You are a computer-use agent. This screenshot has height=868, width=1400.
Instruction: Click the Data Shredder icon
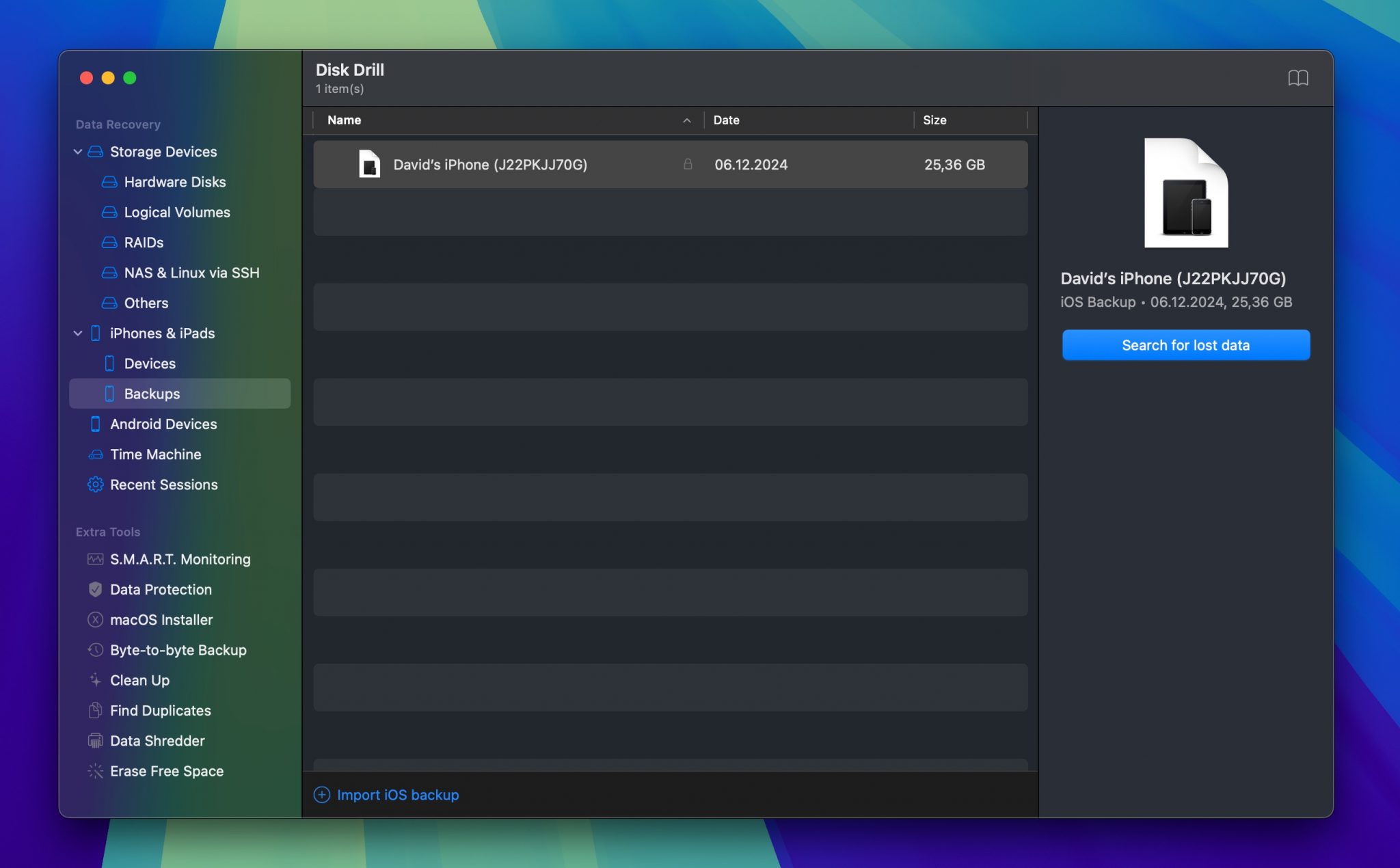[x=95, y=741]
